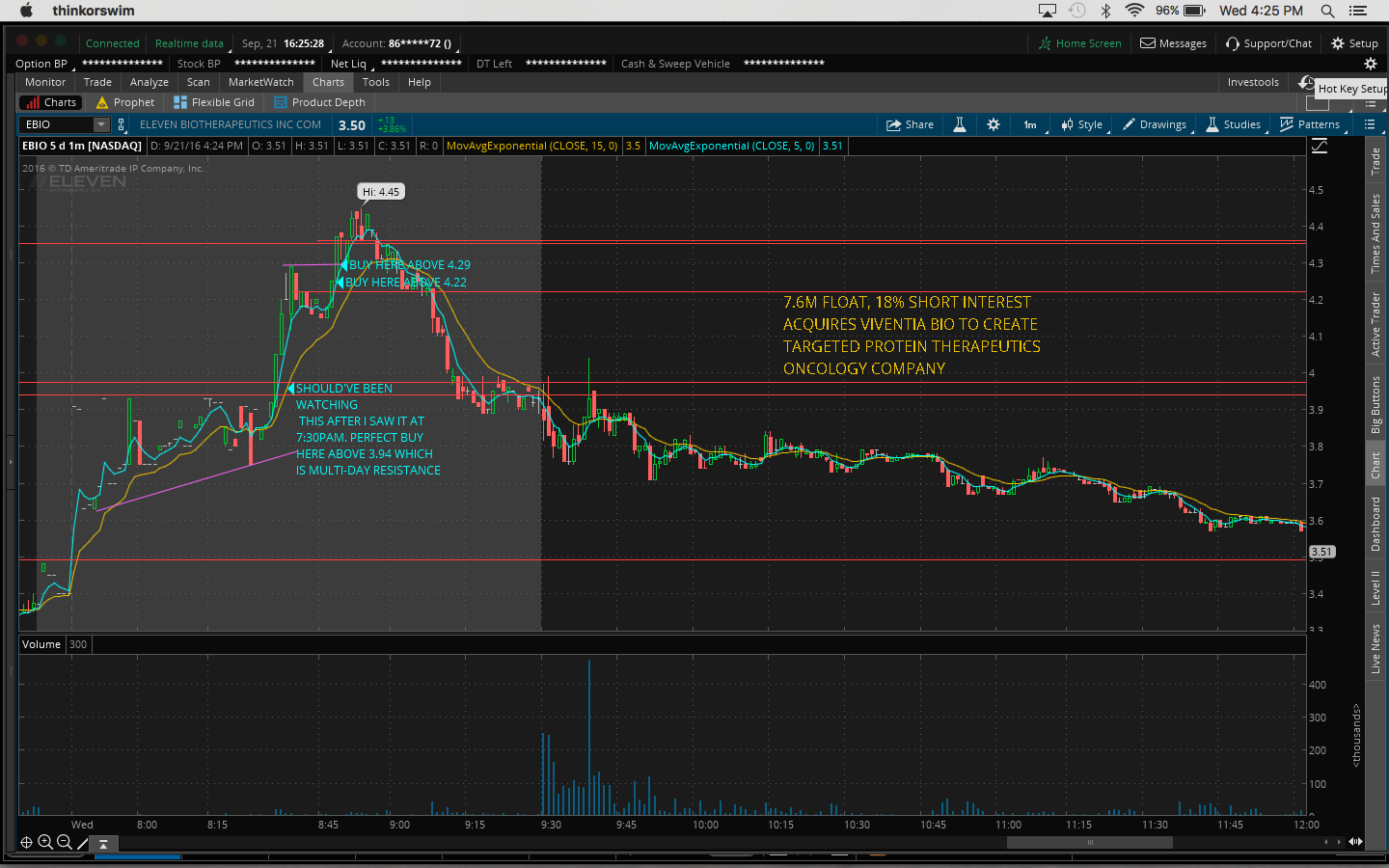Screen dimensions: 1389x868
Task: Click the MovAvgExponential (CLOSE, 5, 0) study label
Action: 732,146
